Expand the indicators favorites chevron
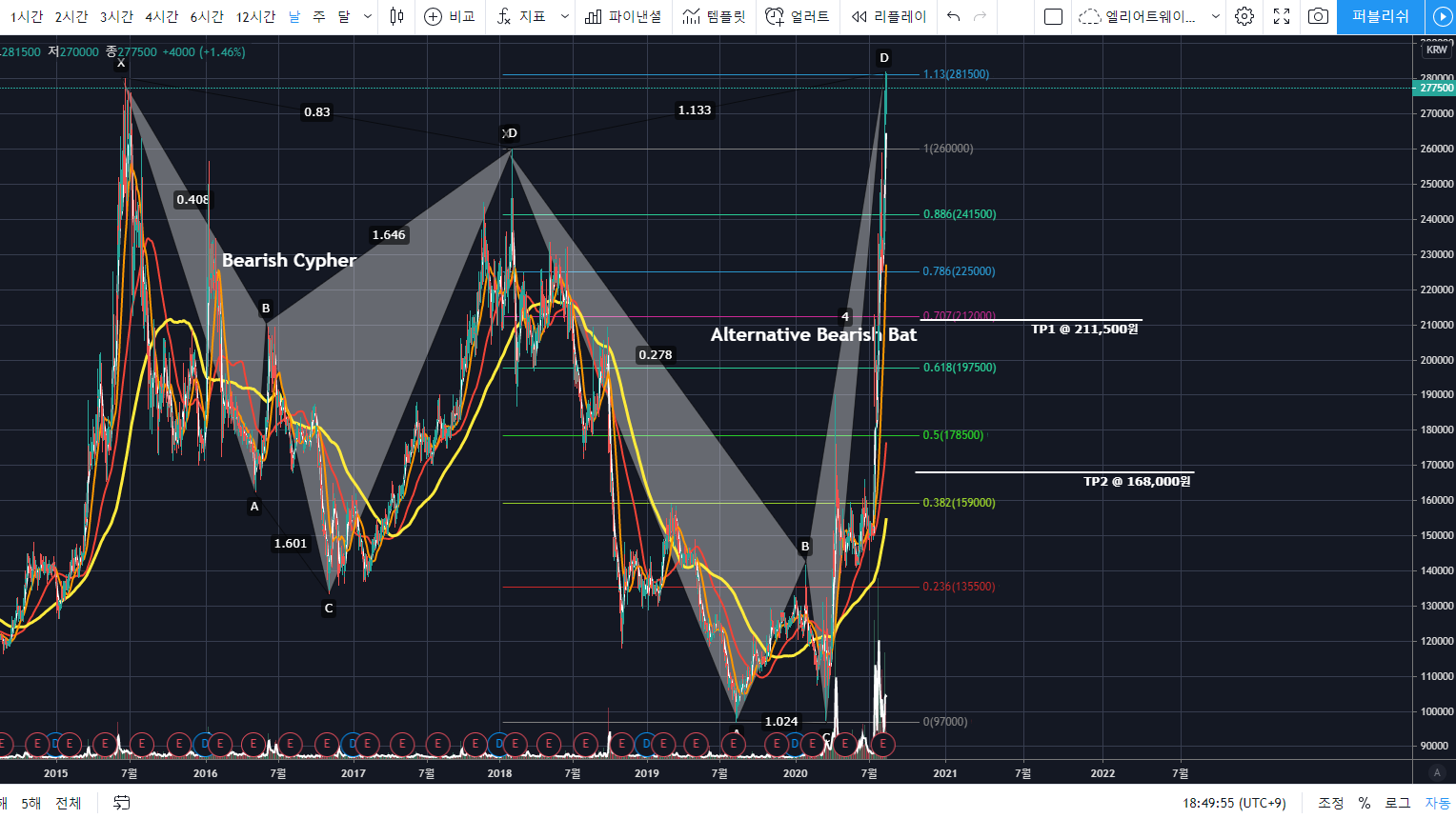The image size is (1456, 819). click(x=564, y=16)
